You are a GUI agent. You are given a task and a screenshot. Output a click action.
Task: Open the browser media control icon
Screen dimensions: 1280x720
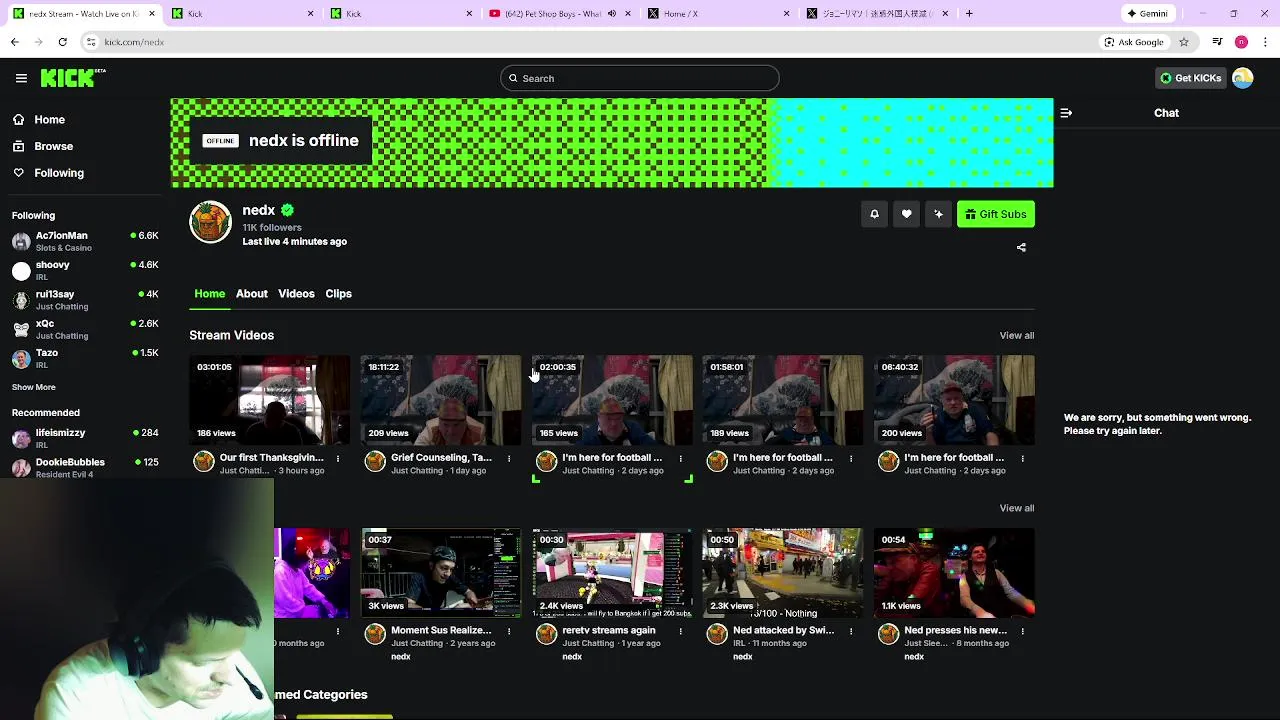pos(1217,42)
